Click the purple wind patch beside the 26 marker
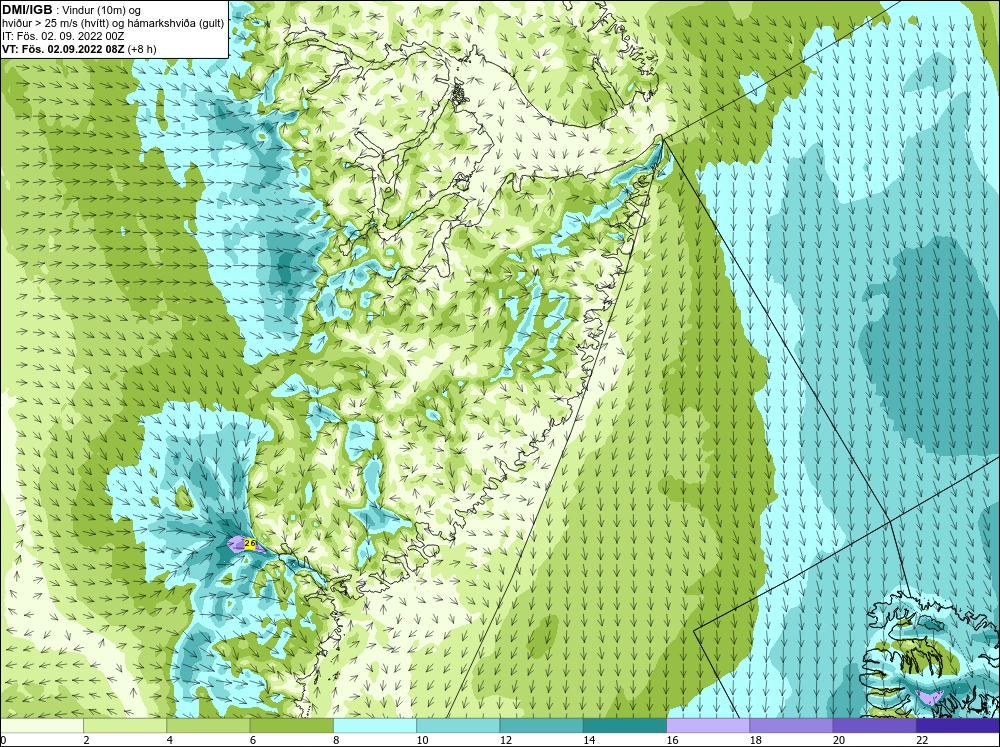 click(x=237, y=544)
